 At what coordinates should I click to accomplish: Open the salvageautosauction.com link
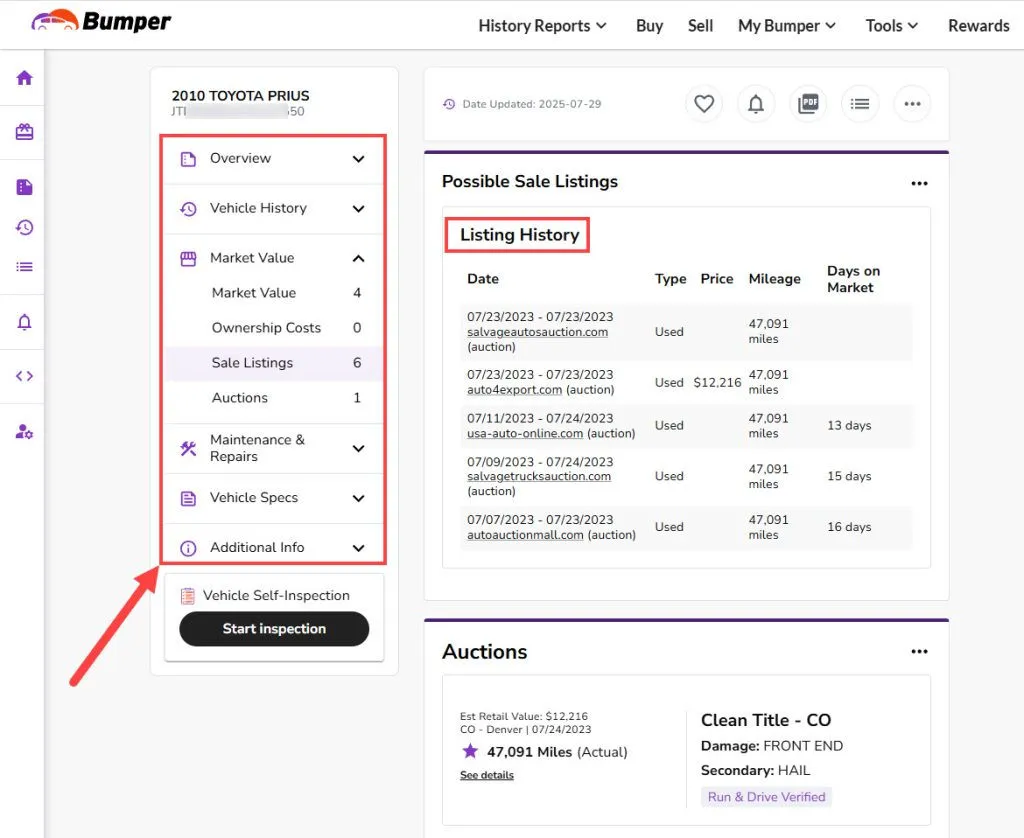(x=537, y=332)
